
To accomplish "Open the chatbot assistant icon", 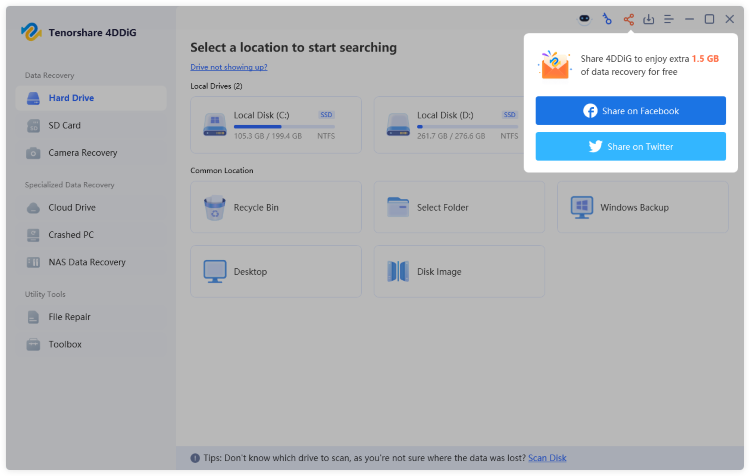I will [585, 19].
